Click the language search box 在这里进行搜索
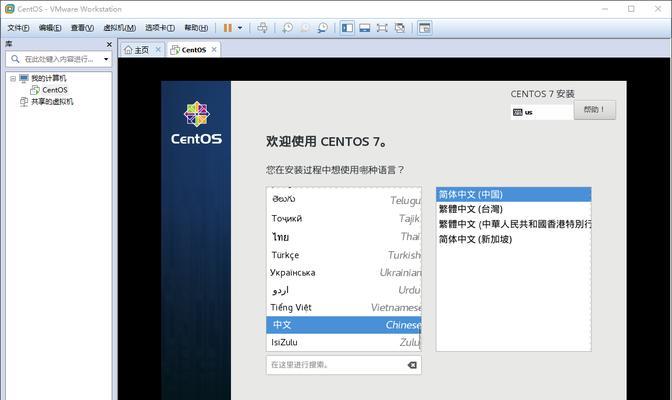Image resolution: width=672 pixels, height=400 pixels. [343, 365]
